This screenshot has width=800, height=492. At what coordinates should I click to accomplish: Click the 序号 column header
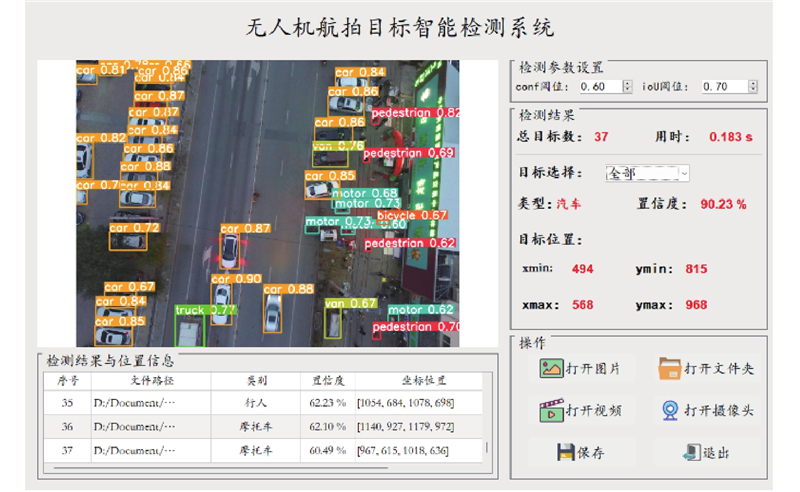point(68,381)
